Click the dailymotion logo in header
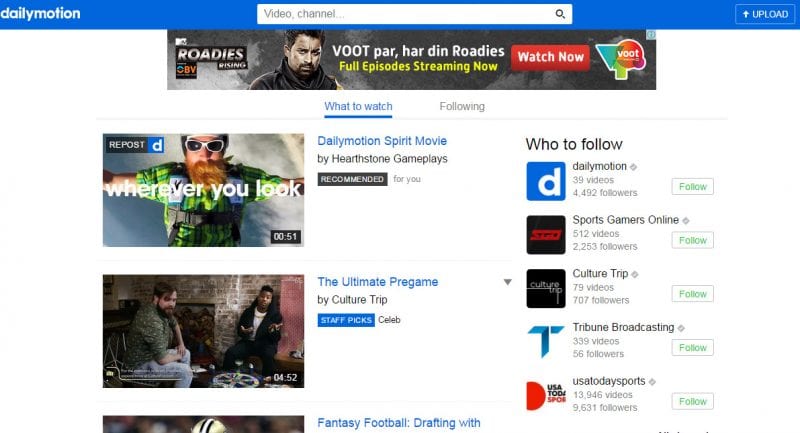 coord(40,13)
